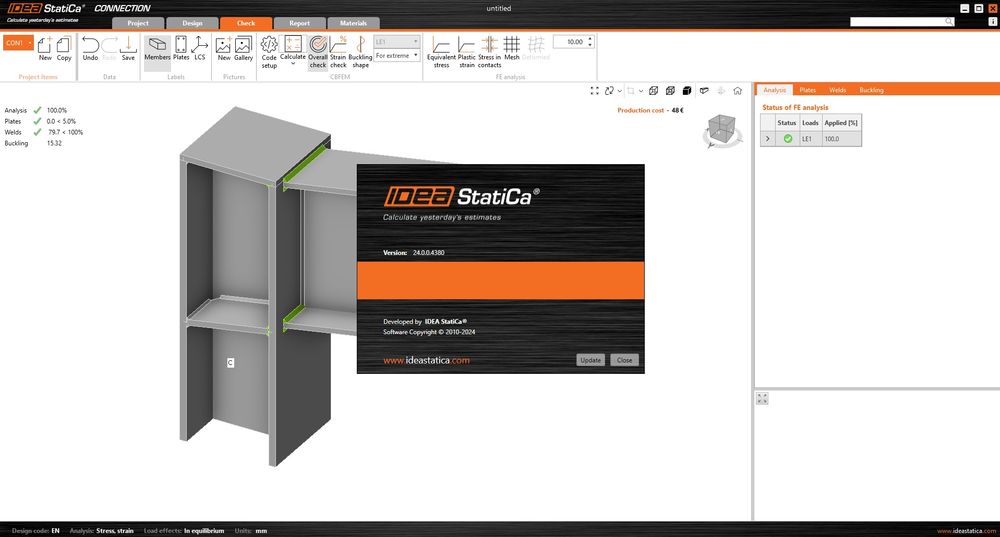Expand the LE1 row in analysis table
This screenshot has height=537, width=1000.
(768, 138)
